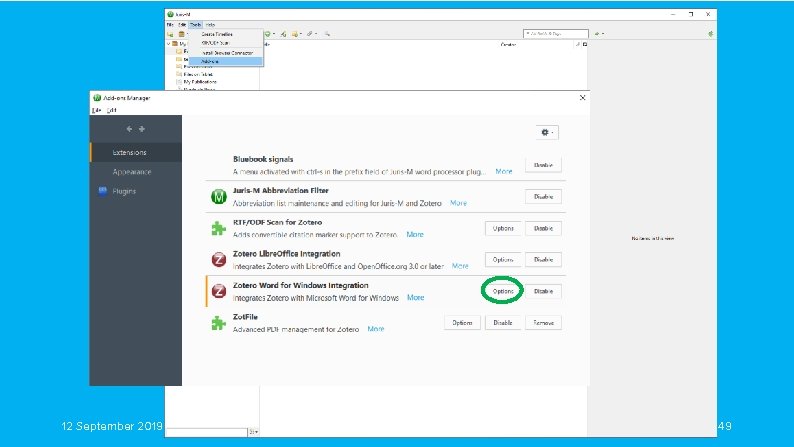
Task: Click the green Sync icon in Juris-M
Action: [x=710, y=34]
